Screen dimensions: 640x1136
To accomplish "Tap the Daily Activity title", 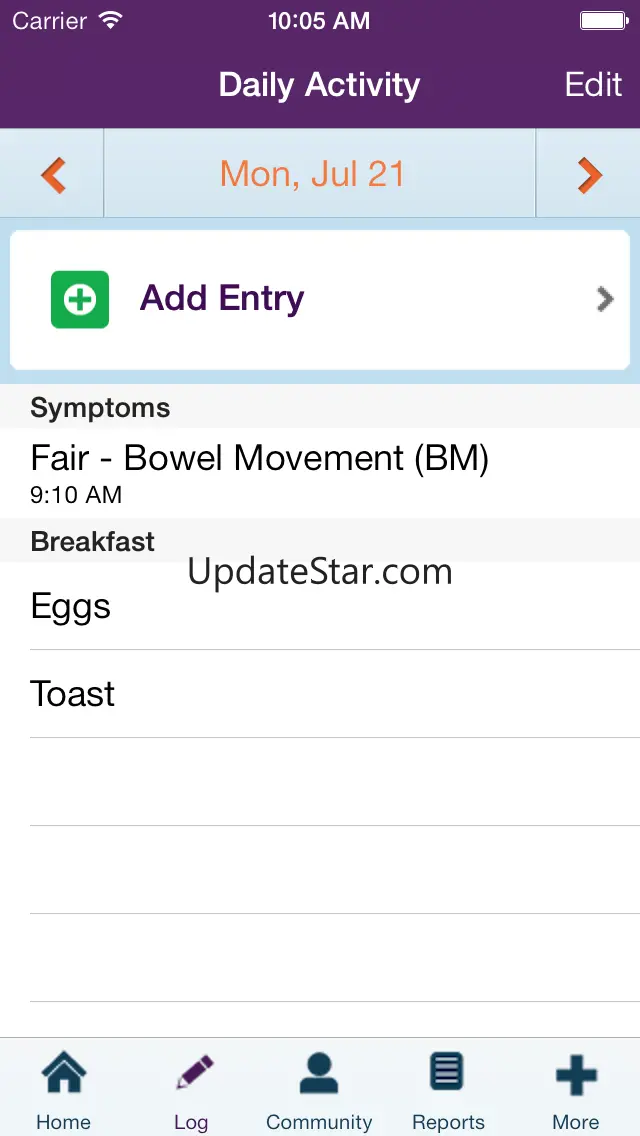I will point(319,85).
